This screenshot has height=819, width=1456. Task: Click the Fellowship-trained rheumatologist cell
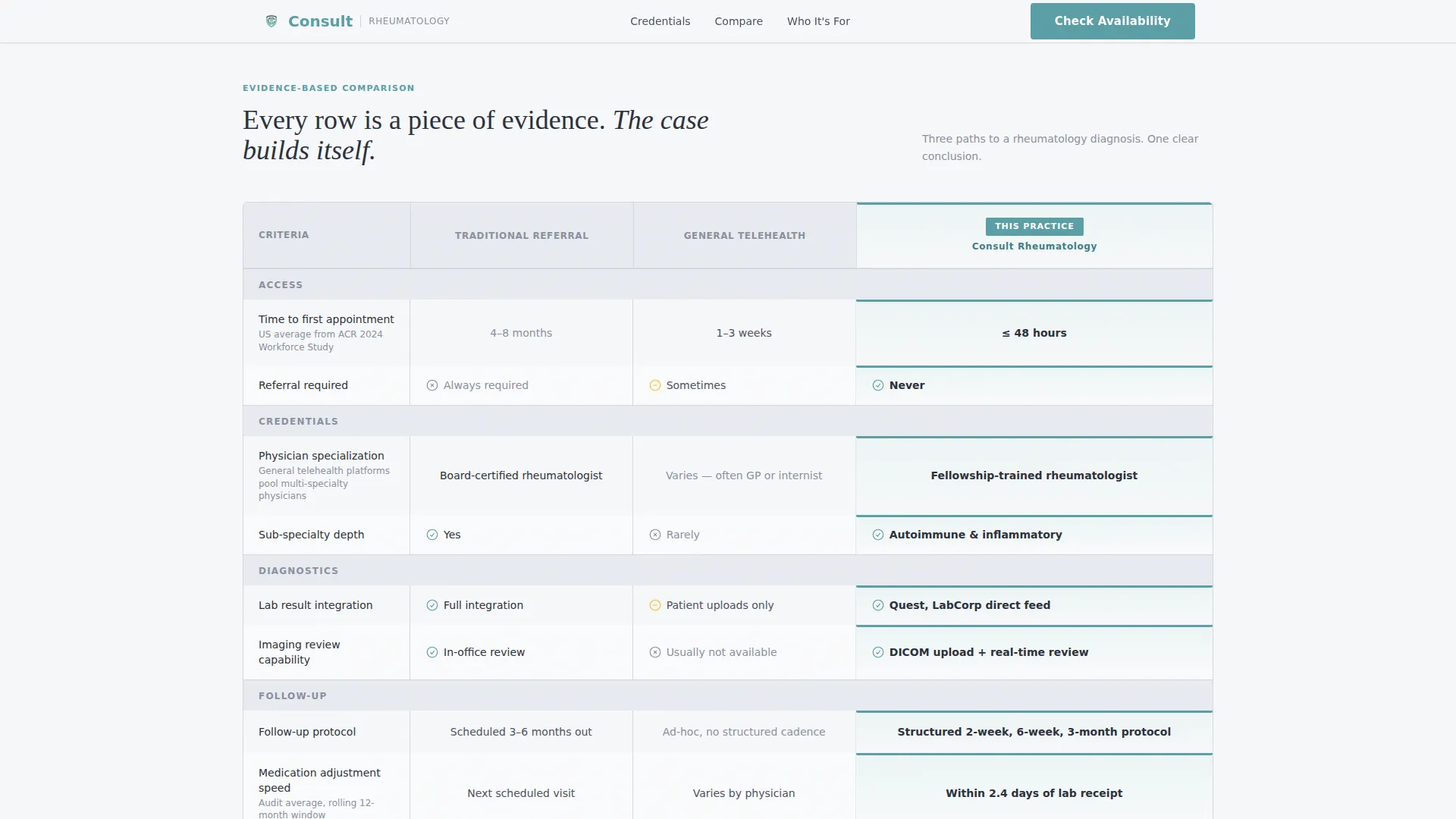click(x=1034, y=475)
